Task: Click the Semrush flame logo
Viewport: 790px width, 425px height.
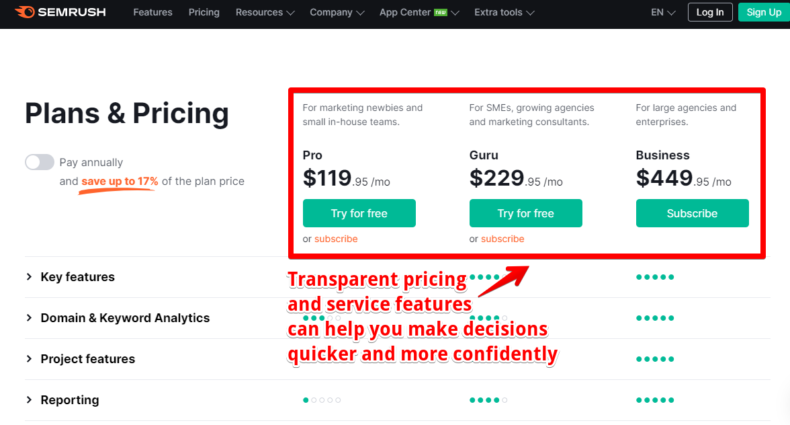Action: [25, 12]
